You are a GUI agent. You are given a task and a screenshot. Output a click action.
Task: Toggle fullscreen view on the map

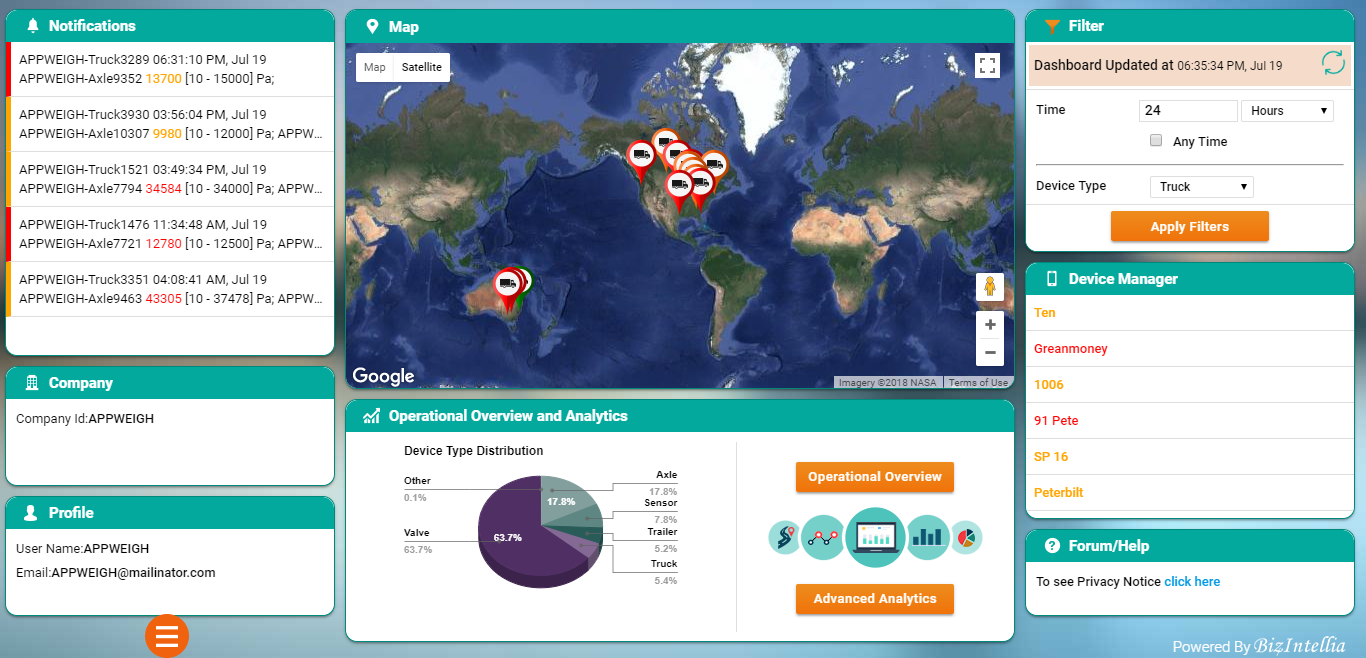987,66
